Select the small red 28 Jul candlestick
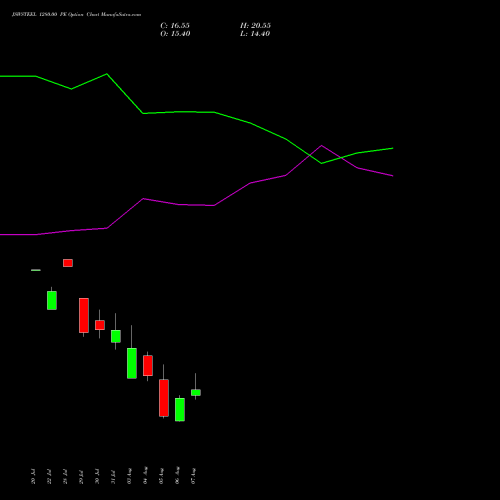Image resolution: width=500 pixels, height=500 pixels. (x=68, y=263)
